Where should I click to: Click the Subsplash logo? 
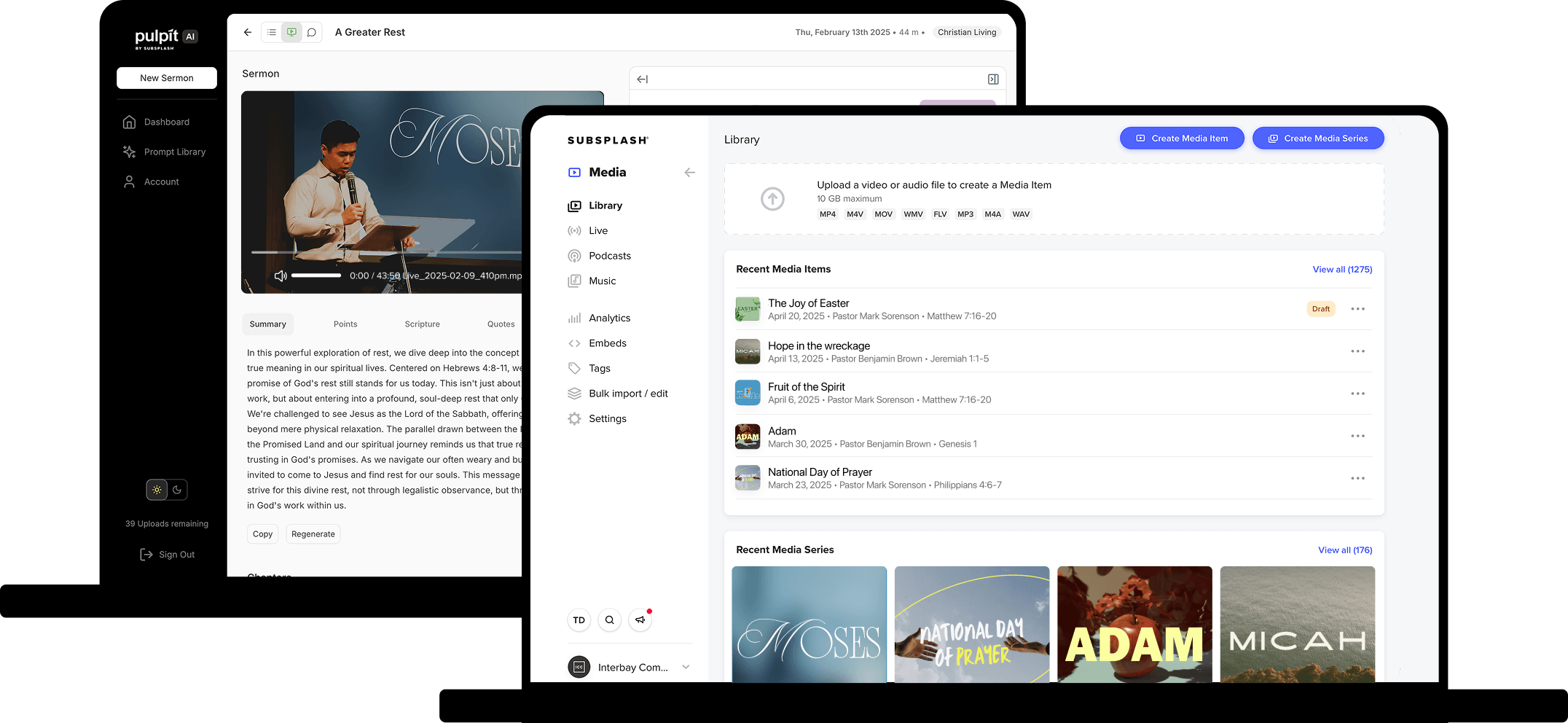pos(608,140)
